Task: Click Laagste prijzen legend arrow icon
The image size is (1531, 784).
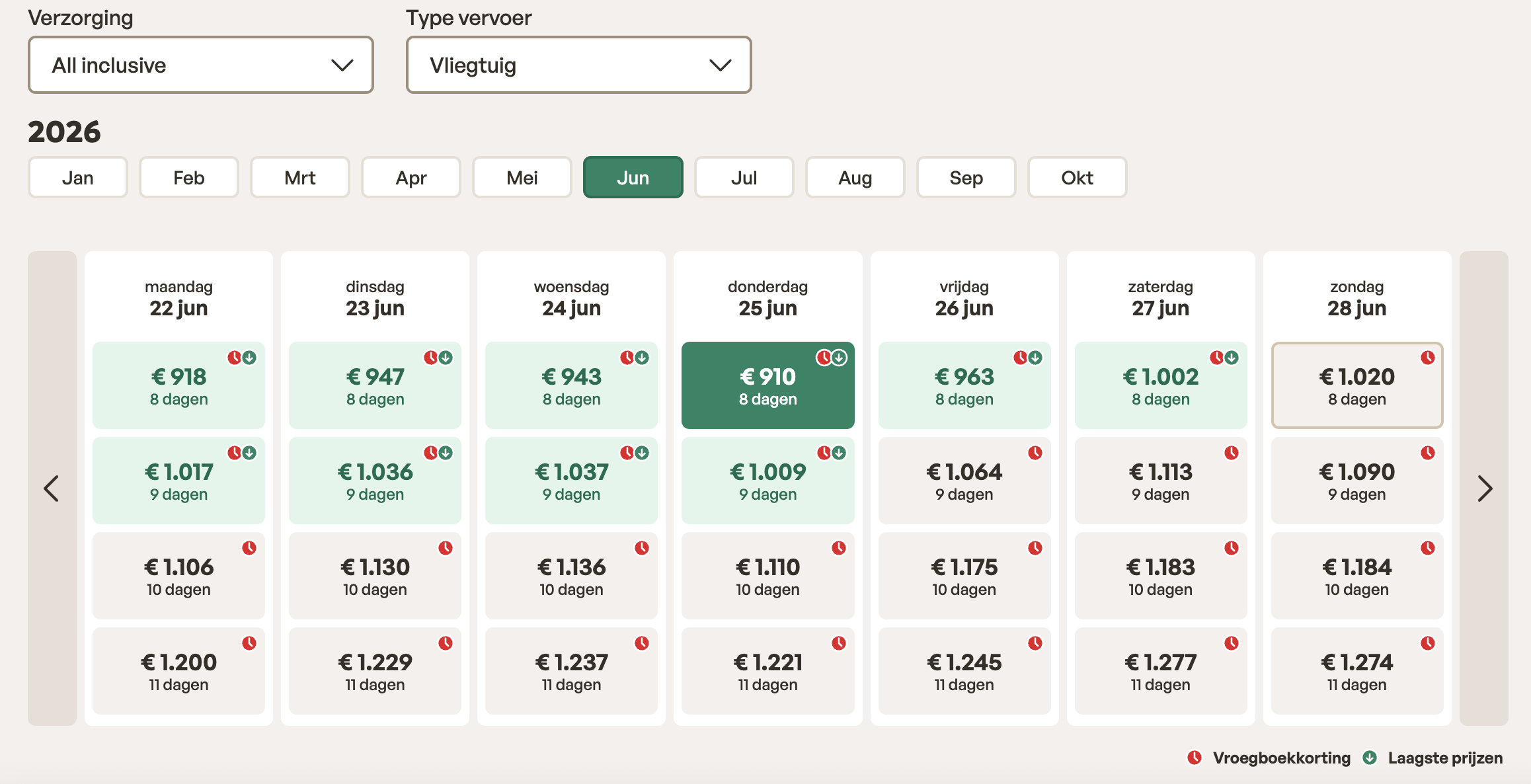Action: click(x=1370, y=758)
